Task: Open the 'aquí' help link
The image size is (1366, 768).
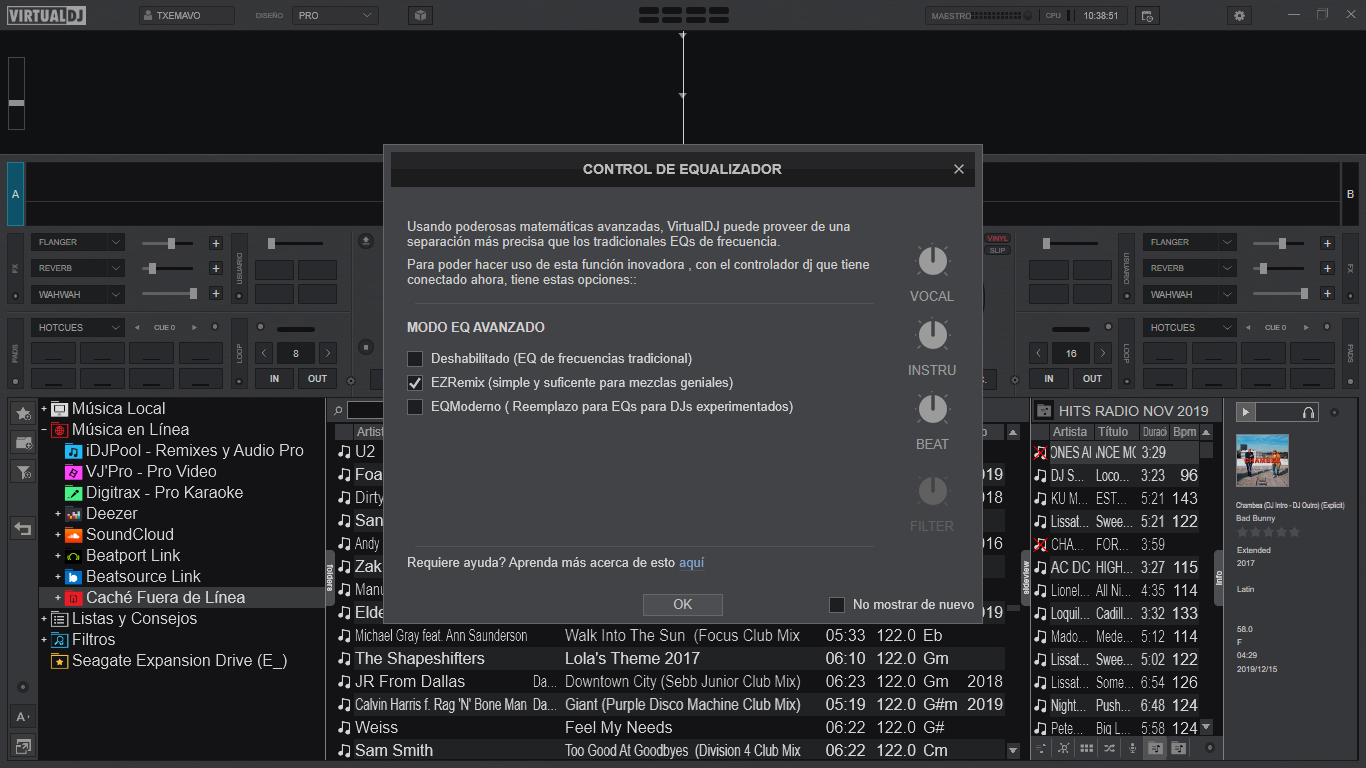Action: 692,563
